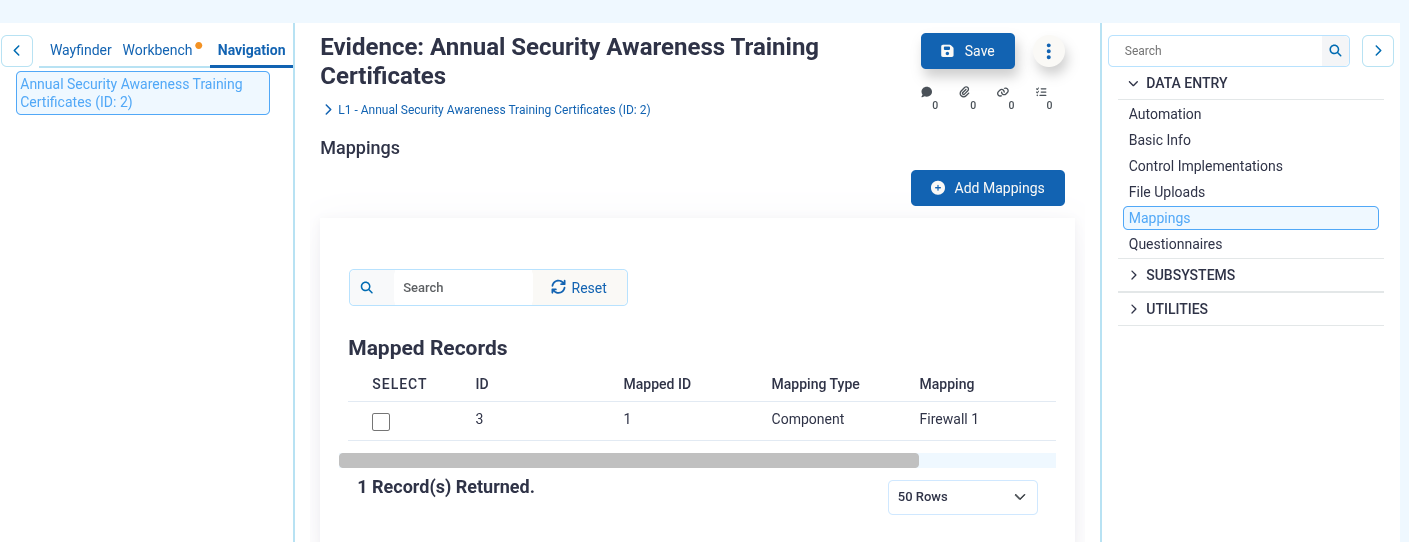
Task: Select the Navigation tab
Action: pos(252,50)
